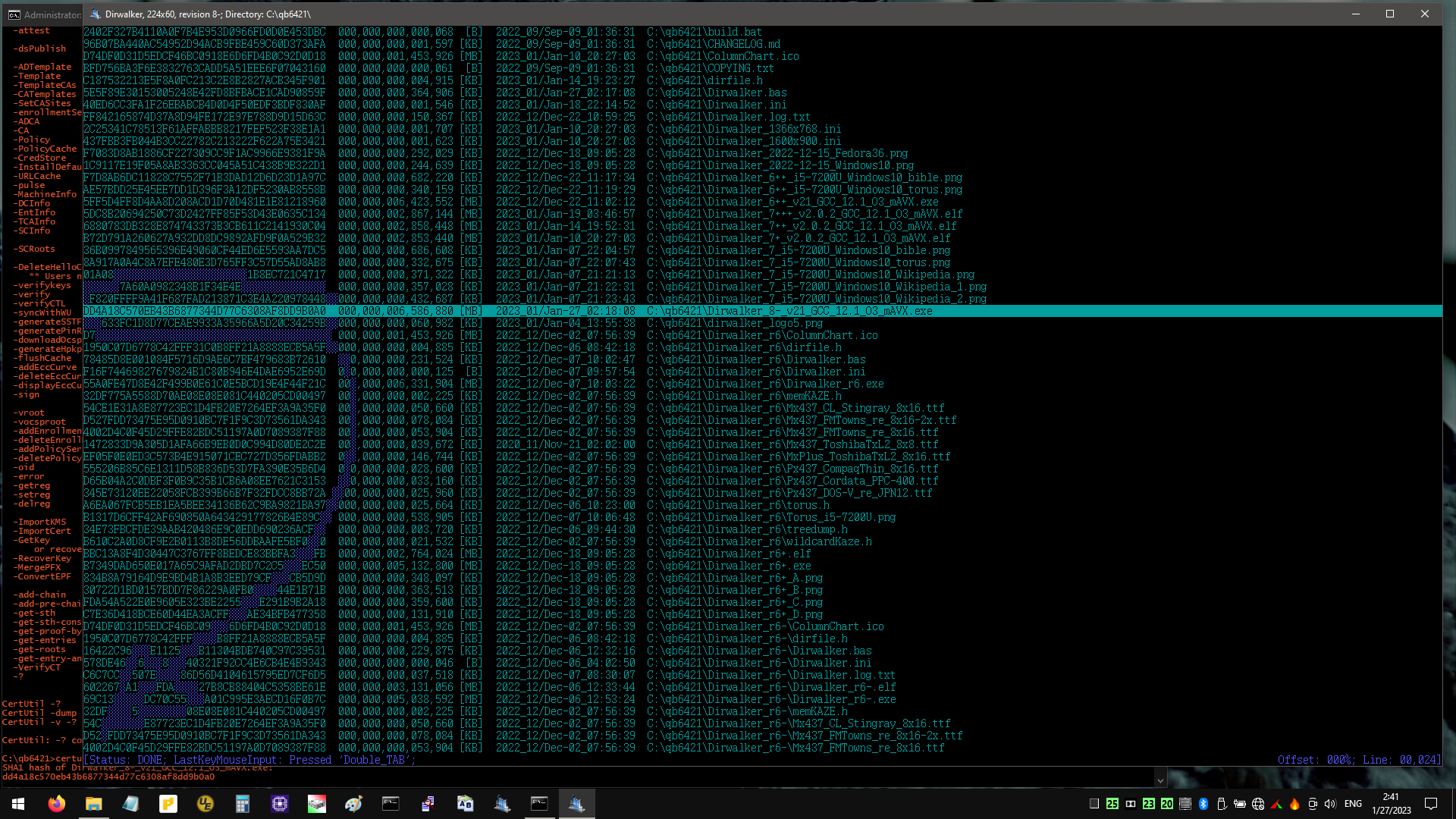1456x819 pixels.
Task: Switch to the first Dirwalker taskbar icon
Action: (503, 804)
